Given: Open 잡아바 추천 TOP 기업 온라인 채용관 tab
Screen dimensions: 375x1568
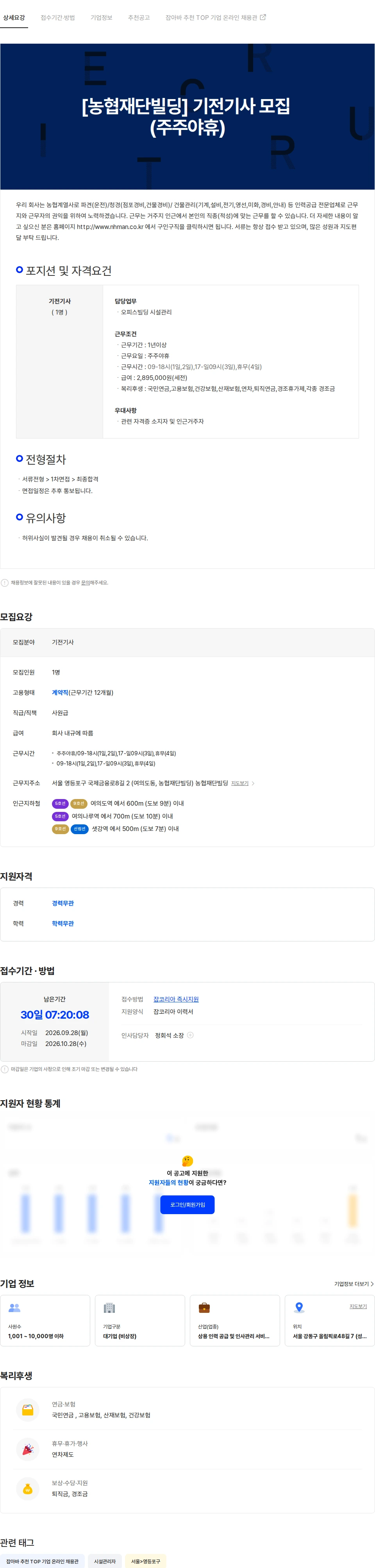Looking at the screenshot, I should click(x=211, y=18).
